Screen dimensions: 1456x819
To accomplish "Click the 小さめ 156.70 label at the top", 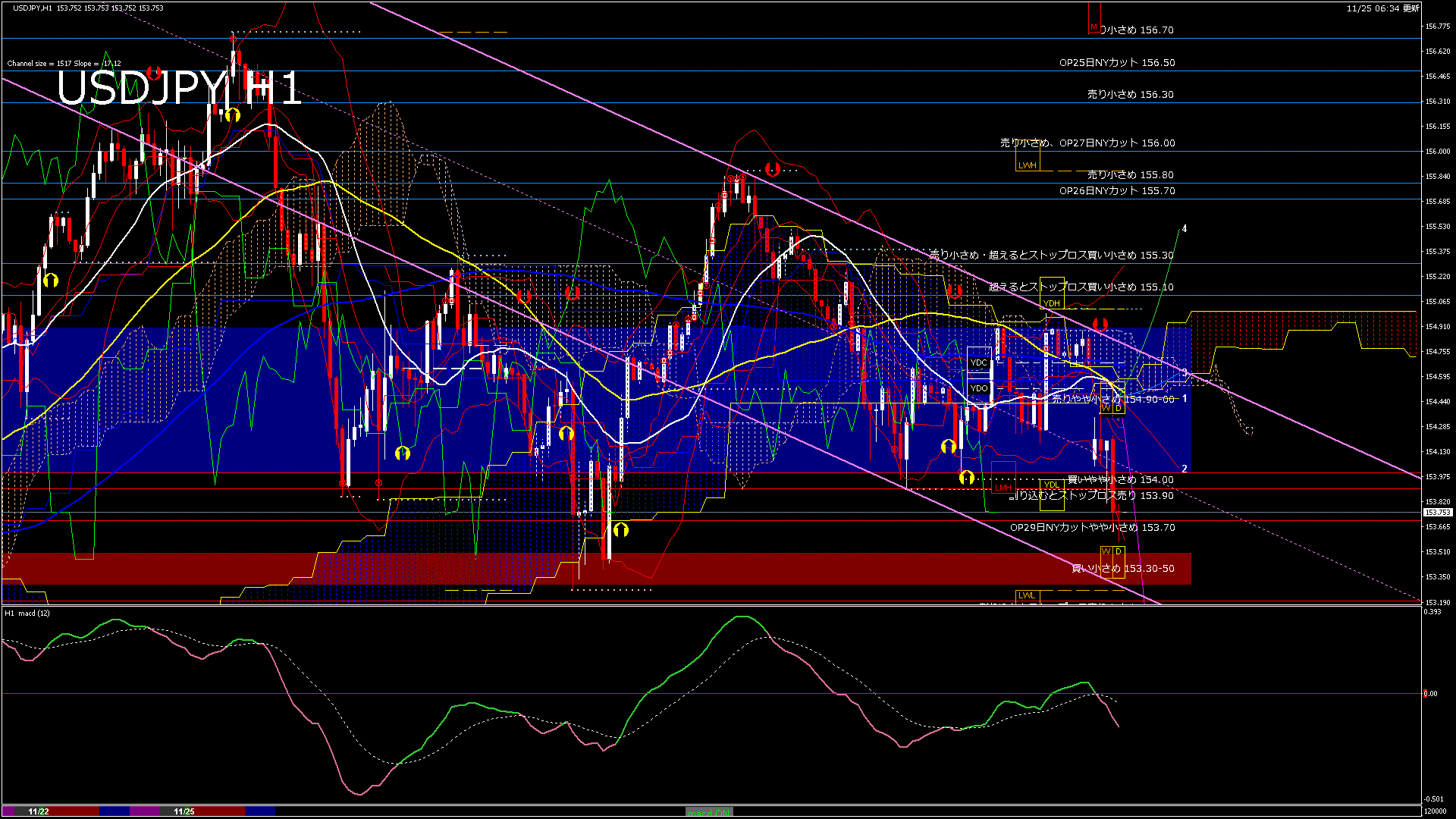I will [1137, 30].
